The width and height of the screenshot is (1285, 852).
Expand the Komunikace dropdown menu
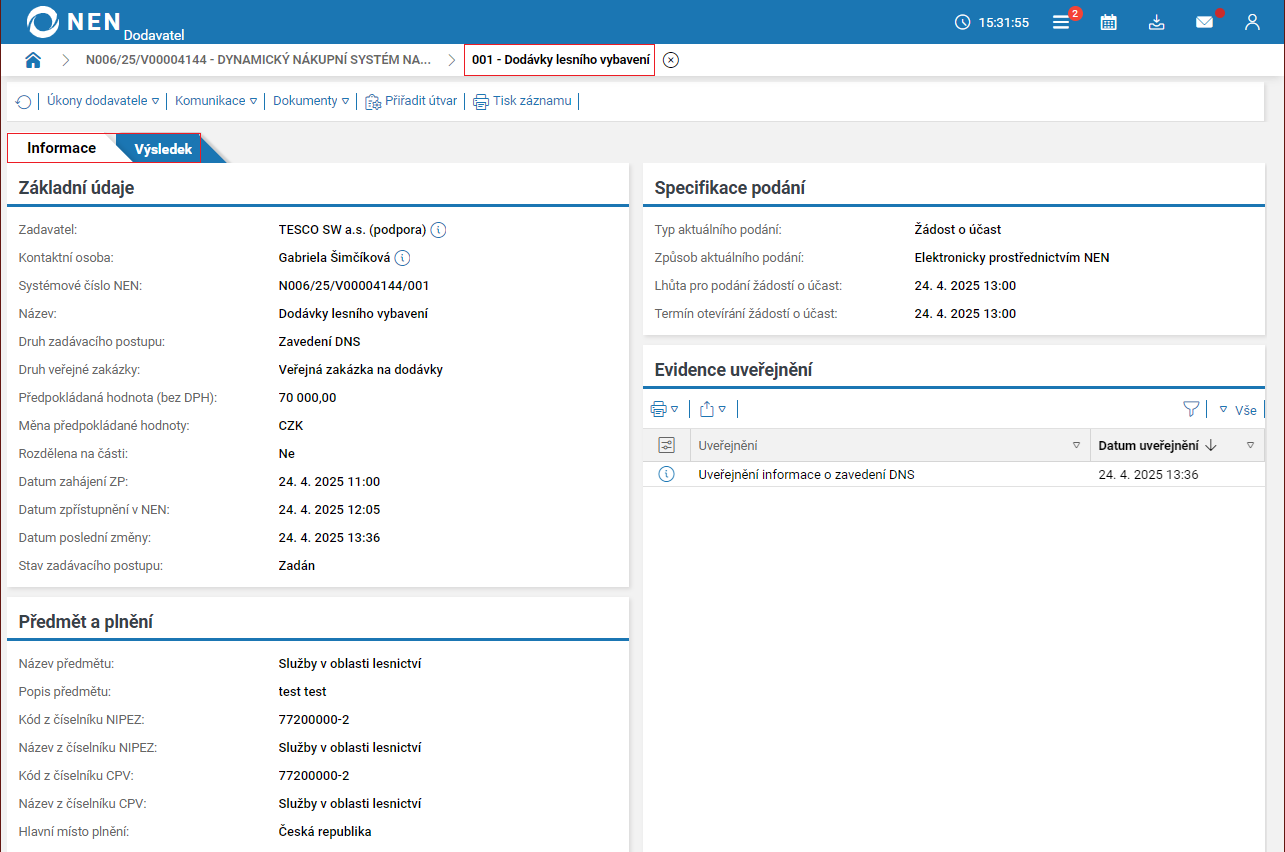216,101
